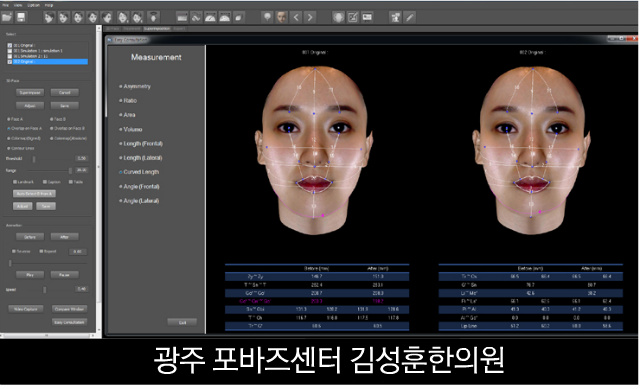Go to previous with left arrow icon

[296, 17]
